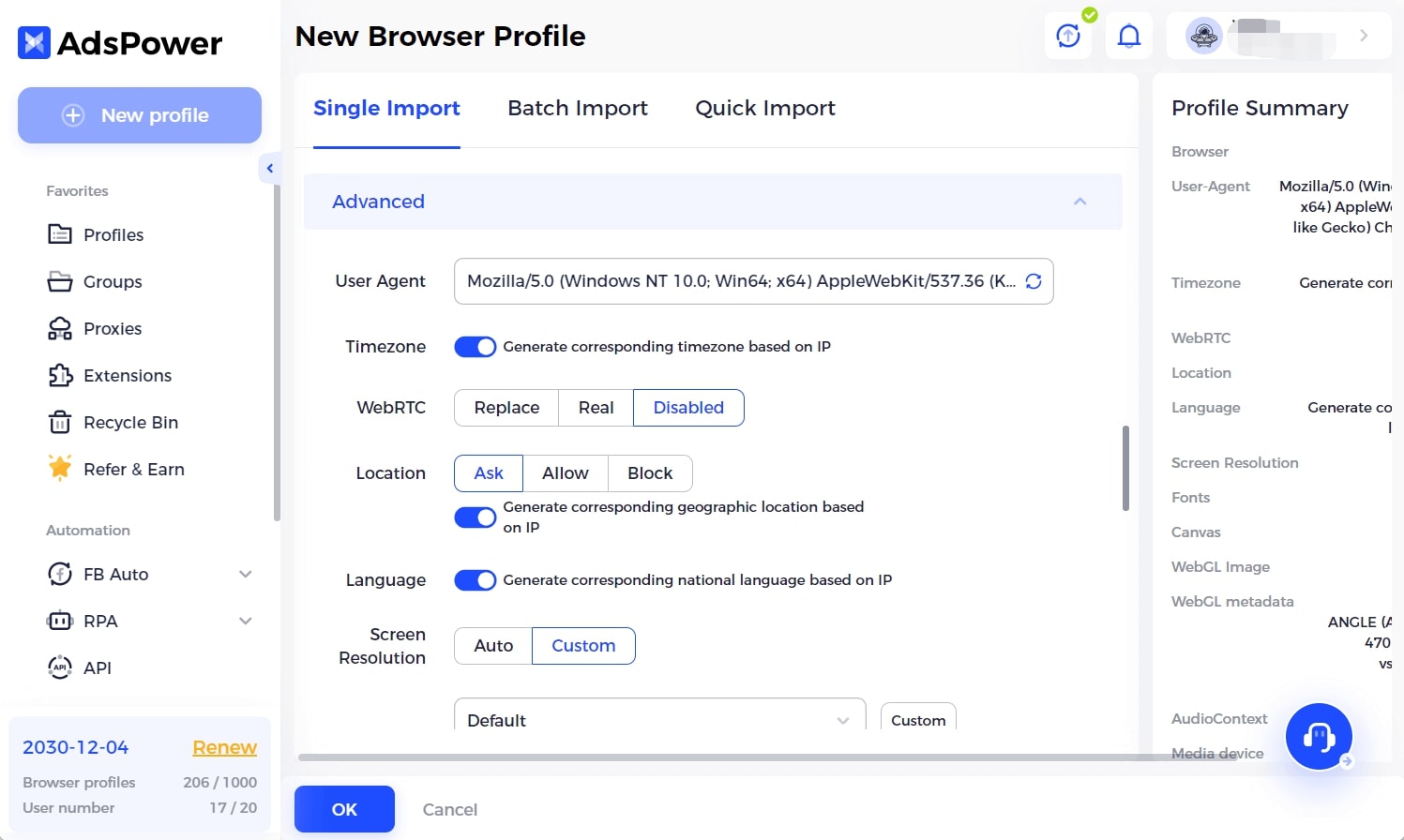
Task: Toggle timezone based on IP switch
Action: click(476, 347)
